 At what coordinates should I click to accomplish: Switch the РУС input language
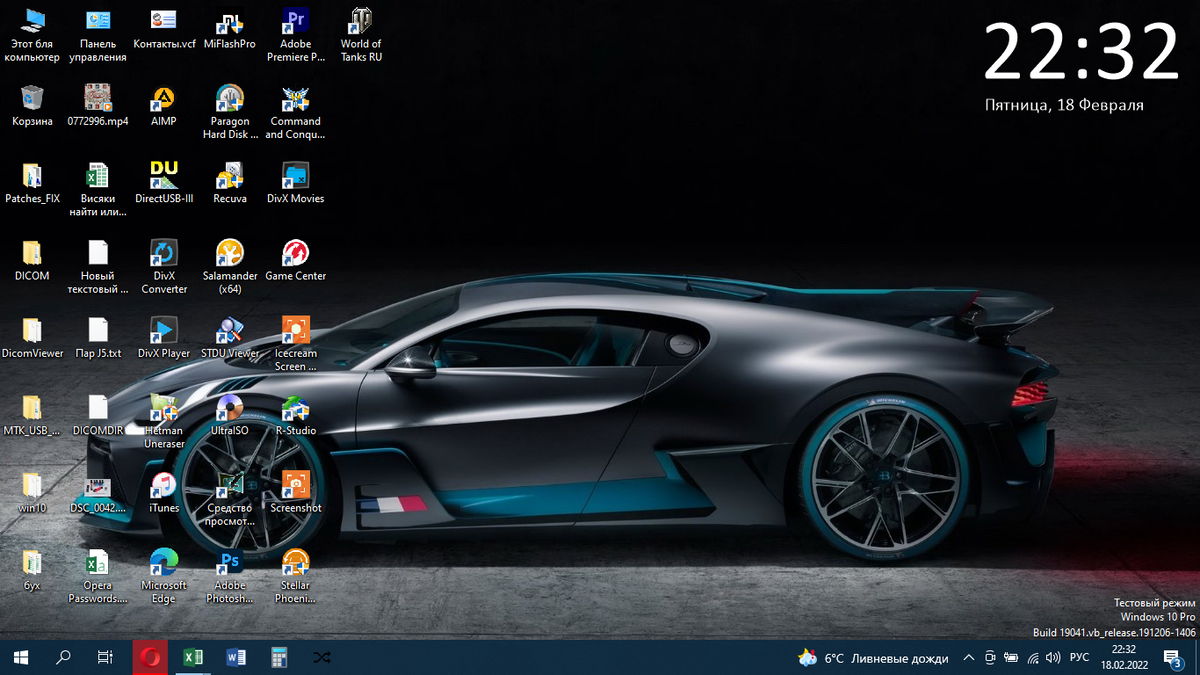1080,658
